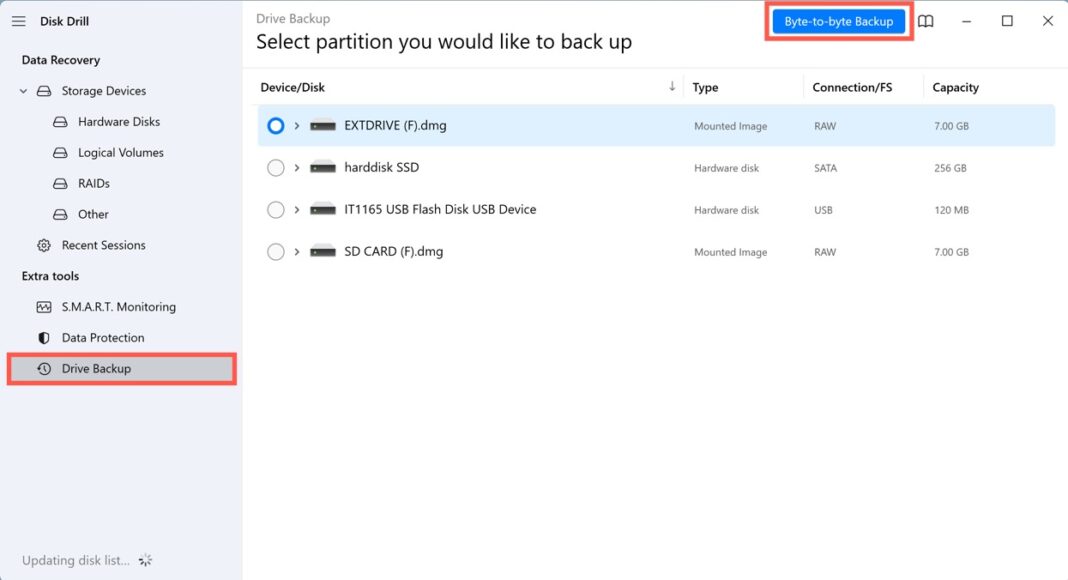
Task: Click the Data Protection shield icon
Action: click(44, 338)
